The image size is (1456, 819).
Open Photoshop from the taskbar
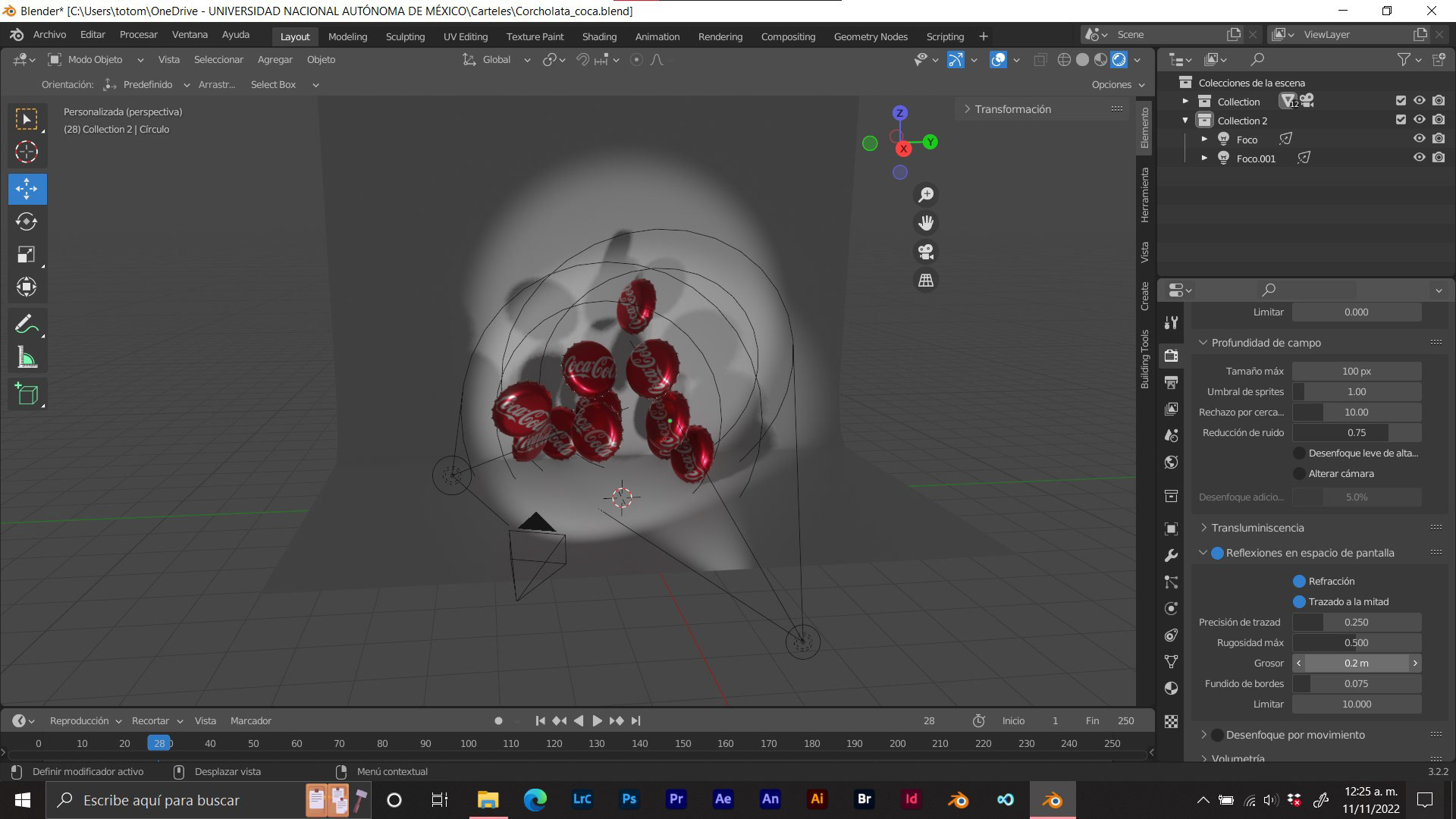point(629,799)
